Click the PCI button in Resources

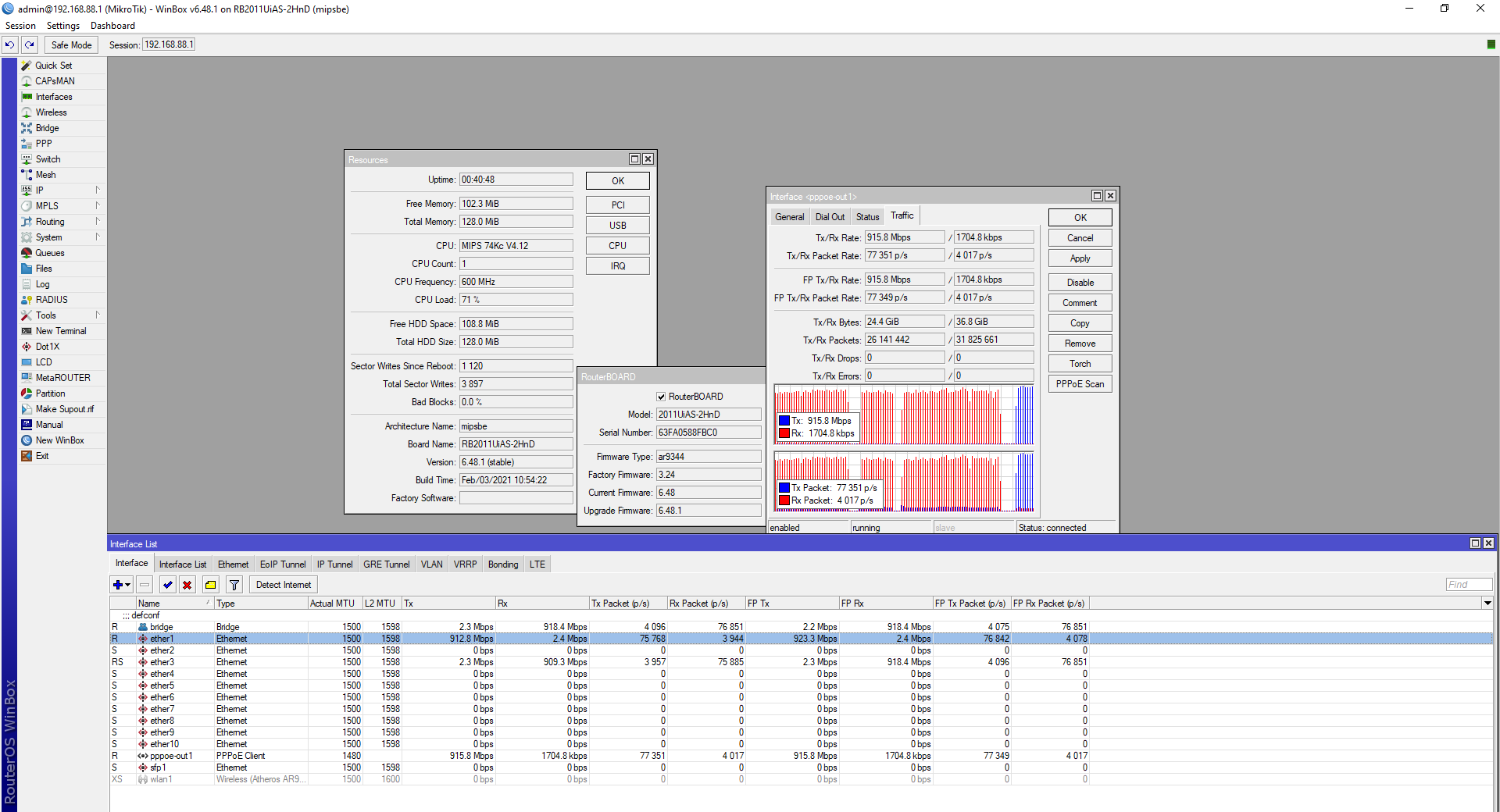tap(618, 205)
